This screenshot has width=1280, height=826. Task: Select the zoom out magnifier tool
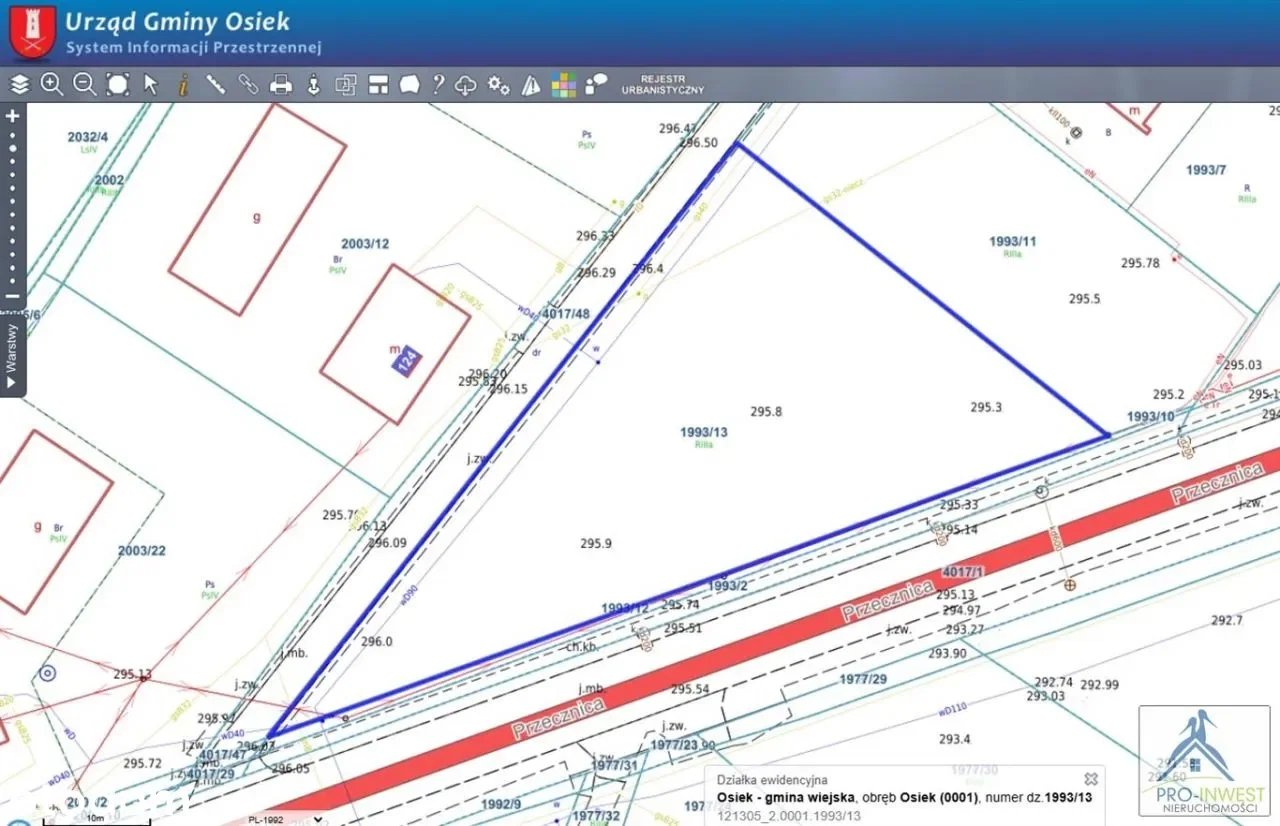click(x=85, y=85)
